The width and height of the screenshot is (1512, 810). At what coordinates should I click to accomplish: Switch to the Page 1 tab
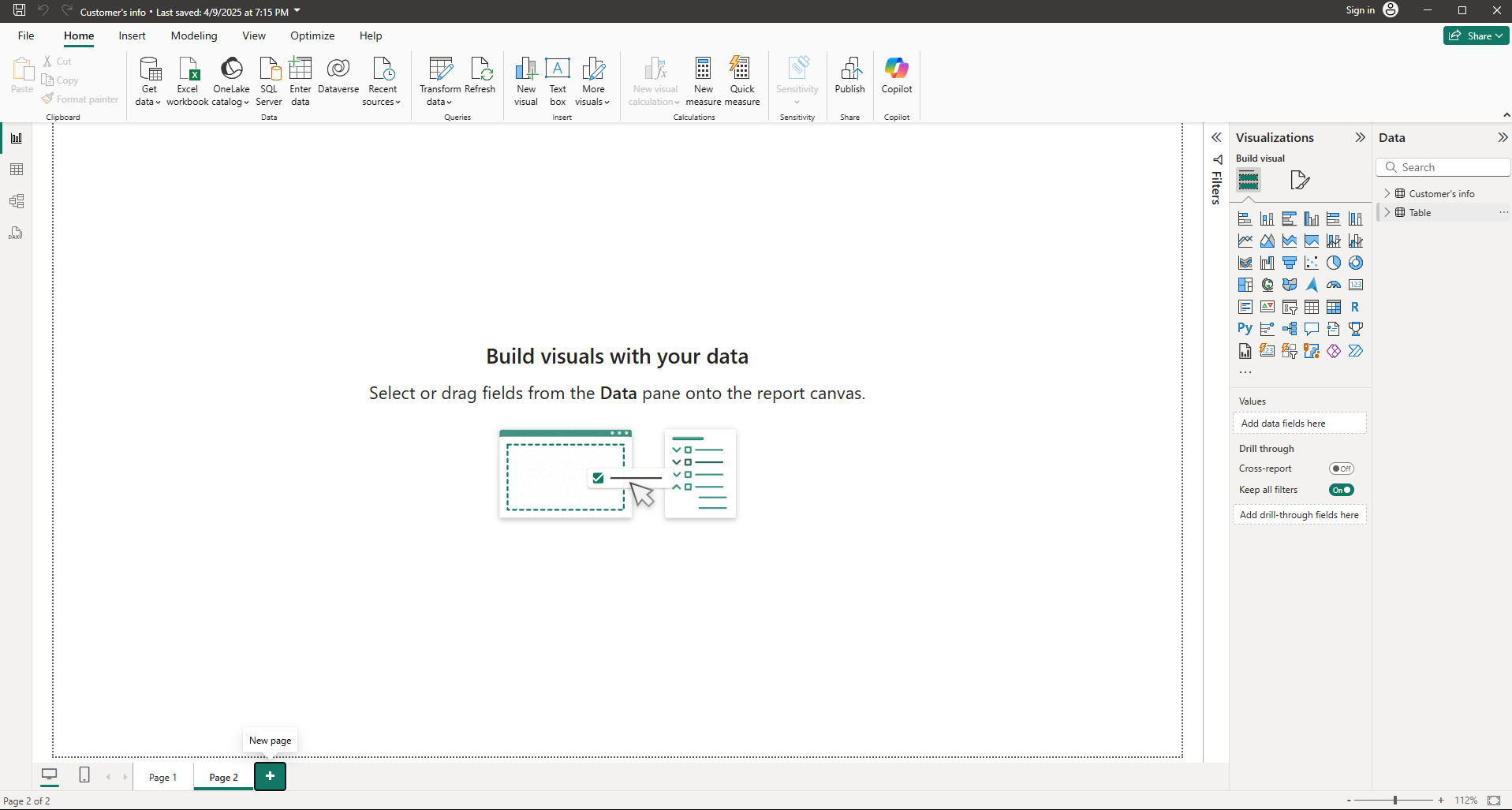(x=162, y=777)
